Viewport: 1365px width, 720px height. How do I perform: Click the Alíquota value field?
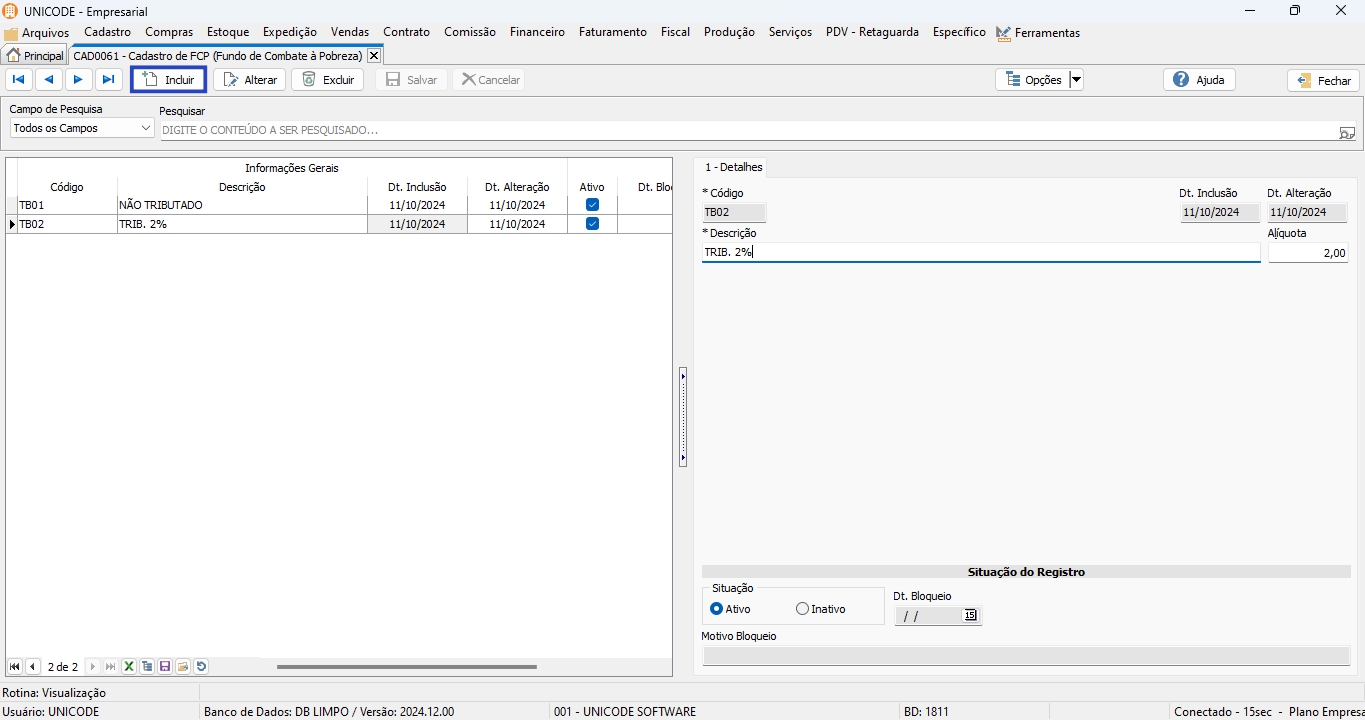(x=1308, y=253)
